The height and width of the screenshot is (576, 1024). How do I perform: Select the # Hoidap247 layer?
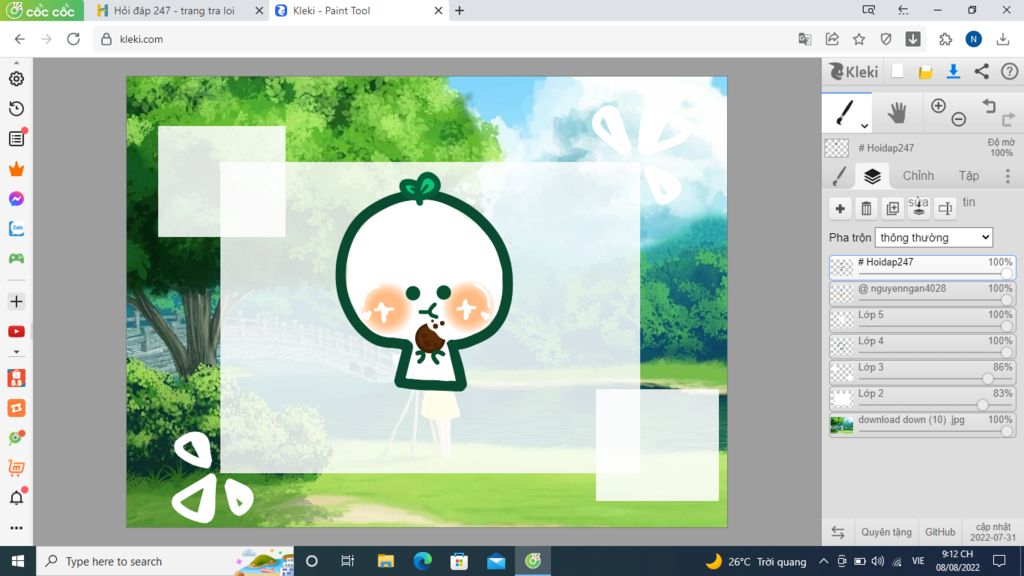[x=922, y=267]
